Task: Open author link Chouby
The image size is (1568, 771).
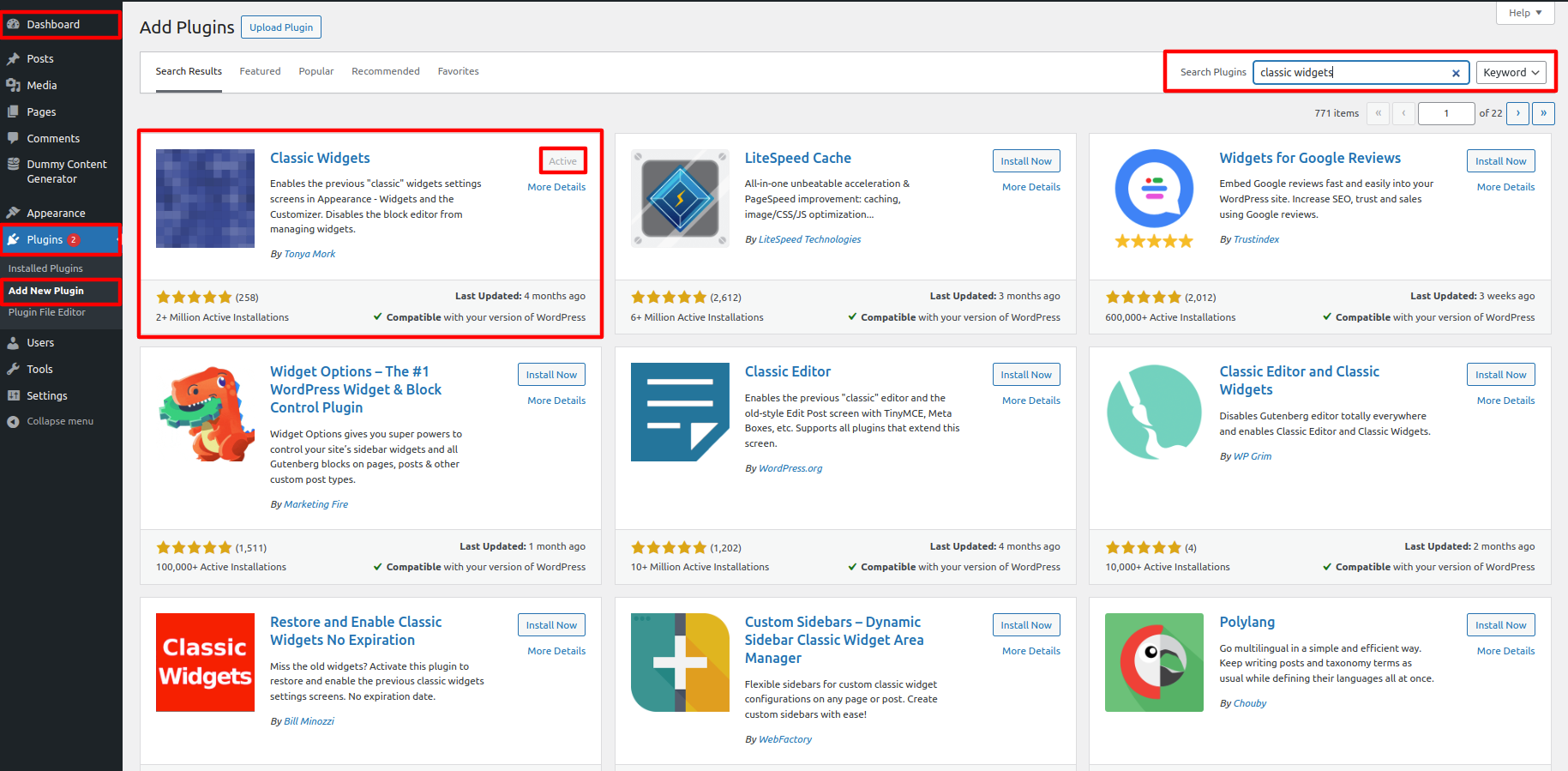Action: click(1250, 703)
